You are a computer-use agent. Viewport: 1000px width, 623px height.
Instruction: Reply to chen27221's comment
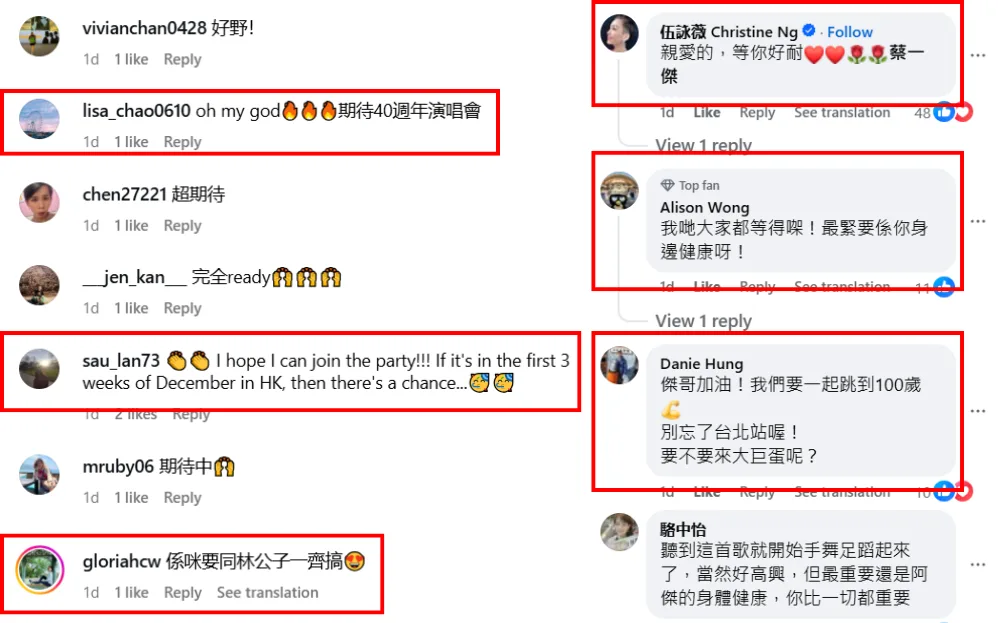pyautogui.click(x=182, y=226)
